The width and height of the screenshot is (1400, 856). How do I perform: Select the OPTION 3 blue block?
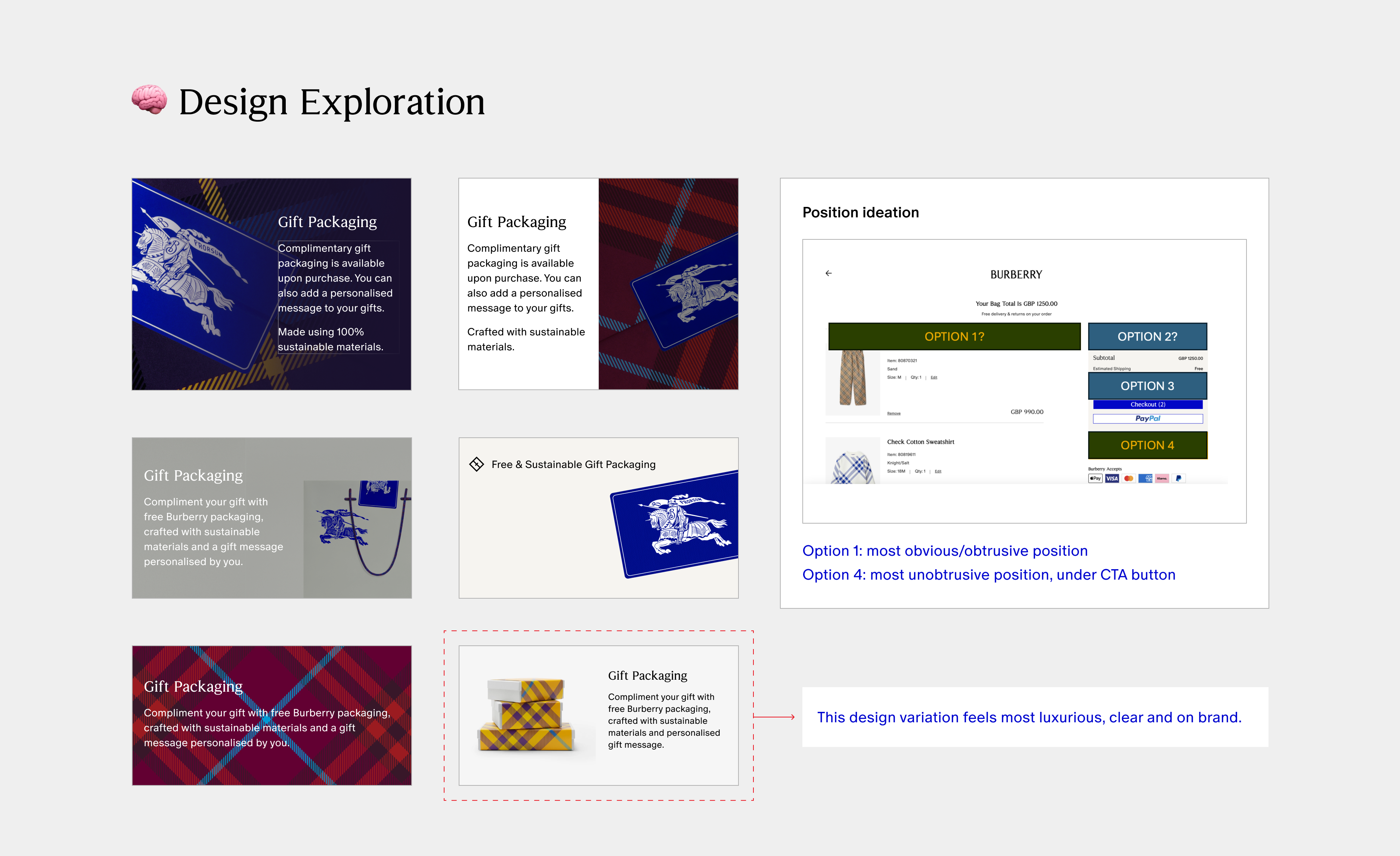[1147, 386]
